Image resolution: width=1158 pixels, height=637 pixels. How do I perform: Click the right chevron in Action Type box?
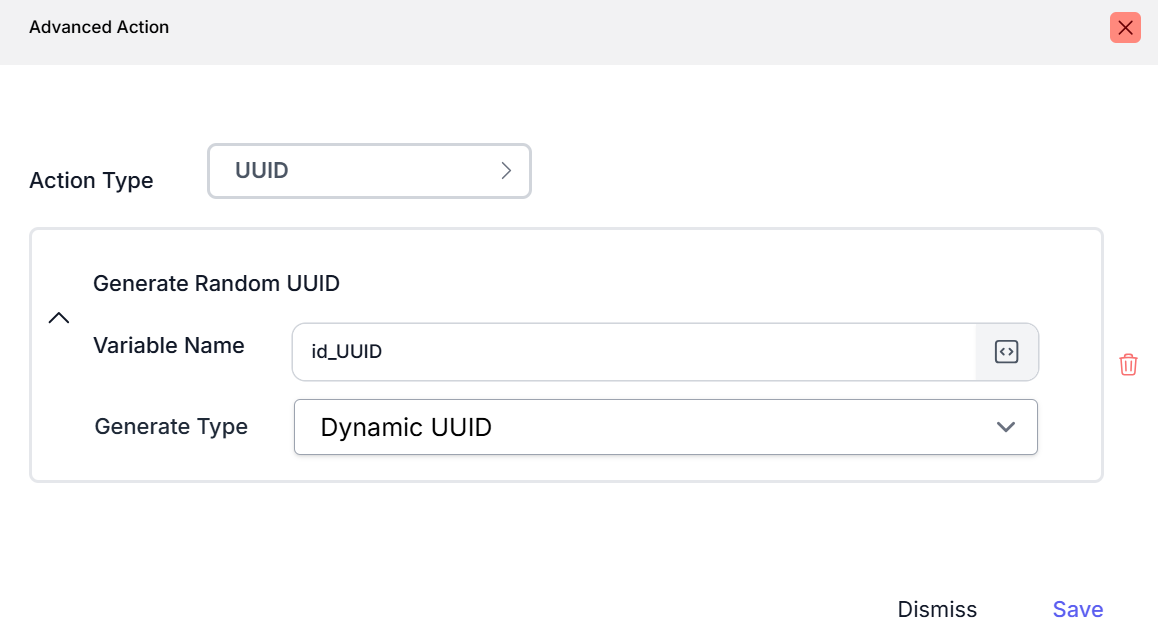[x=506, y=171]
